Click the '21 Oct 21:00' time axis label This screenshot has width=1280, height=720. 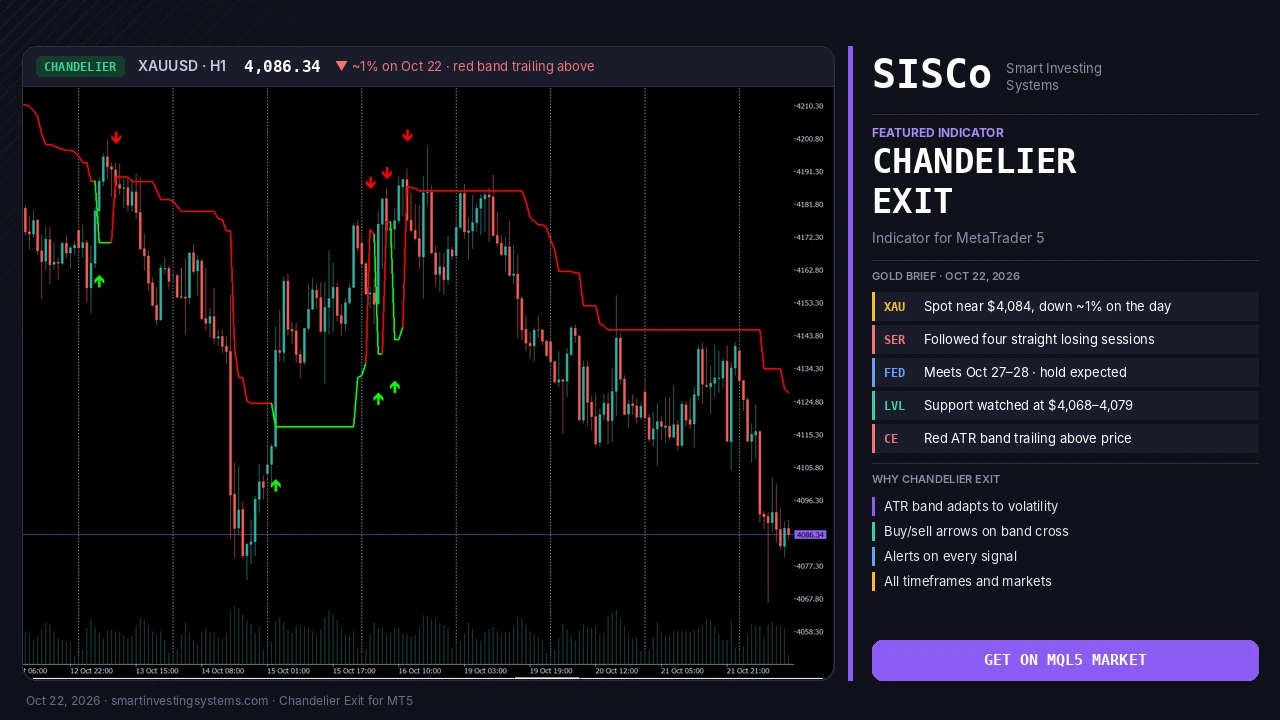point(748,671)
